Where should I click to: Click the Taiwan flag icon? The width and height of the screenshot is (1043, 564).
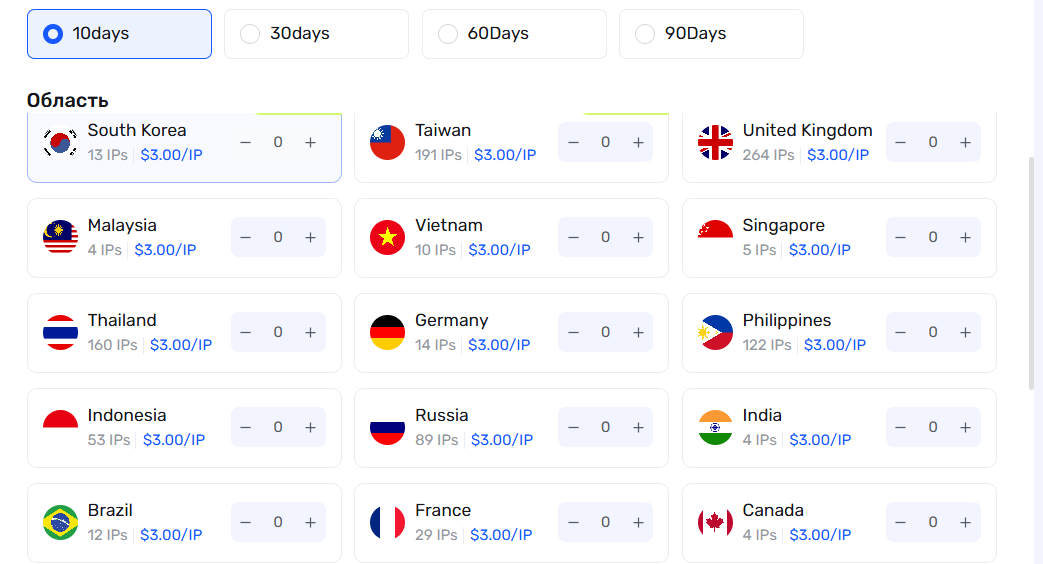[x=387, y=142]
